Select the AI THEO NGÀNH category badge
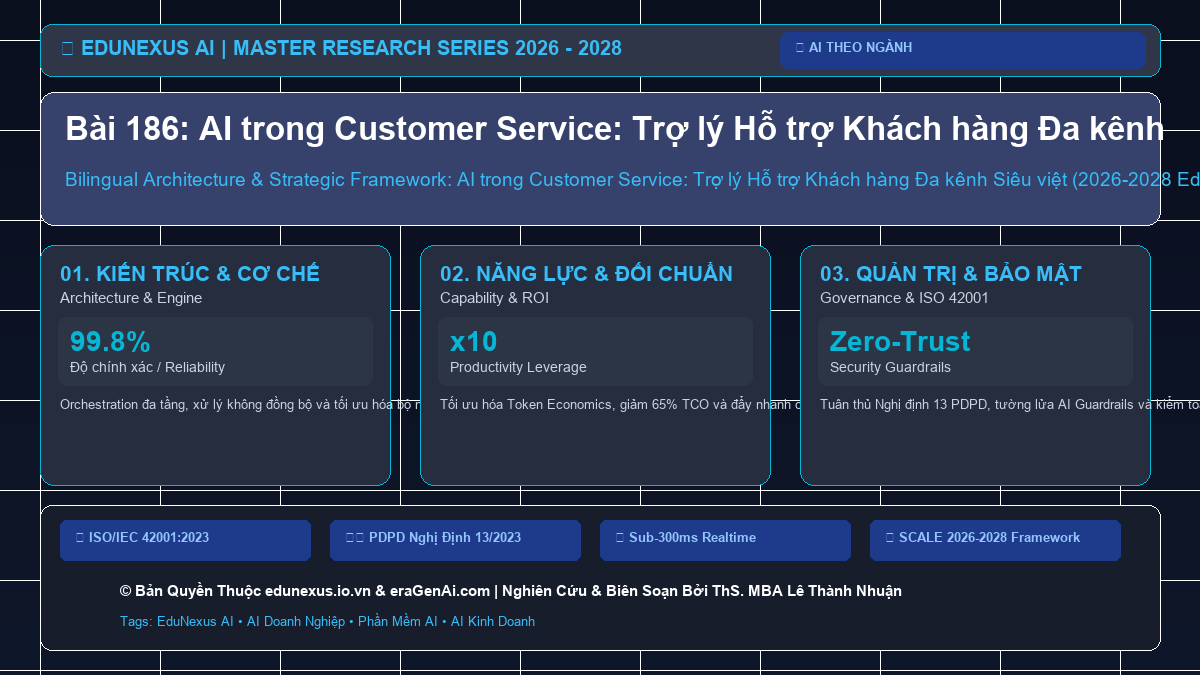This screenshot has width=1200, height=675. (963, 50)
